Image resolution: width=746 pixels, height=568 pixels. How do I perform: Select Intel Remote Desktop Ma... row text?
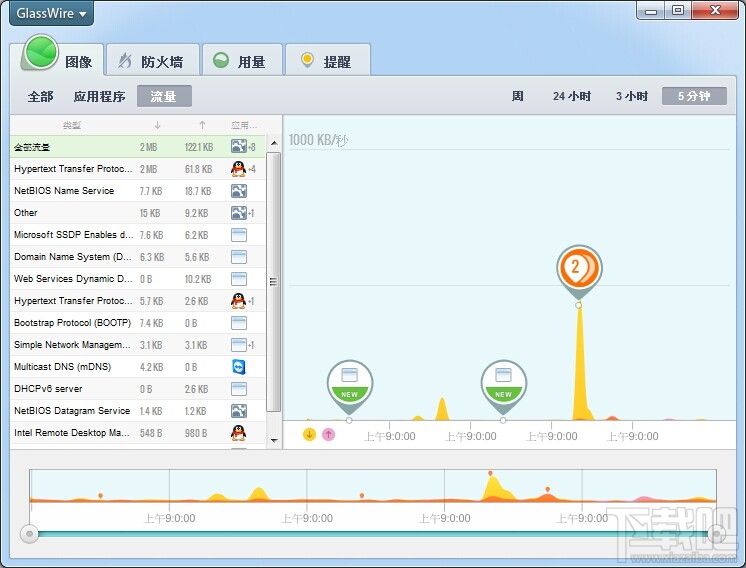(72, 432)
